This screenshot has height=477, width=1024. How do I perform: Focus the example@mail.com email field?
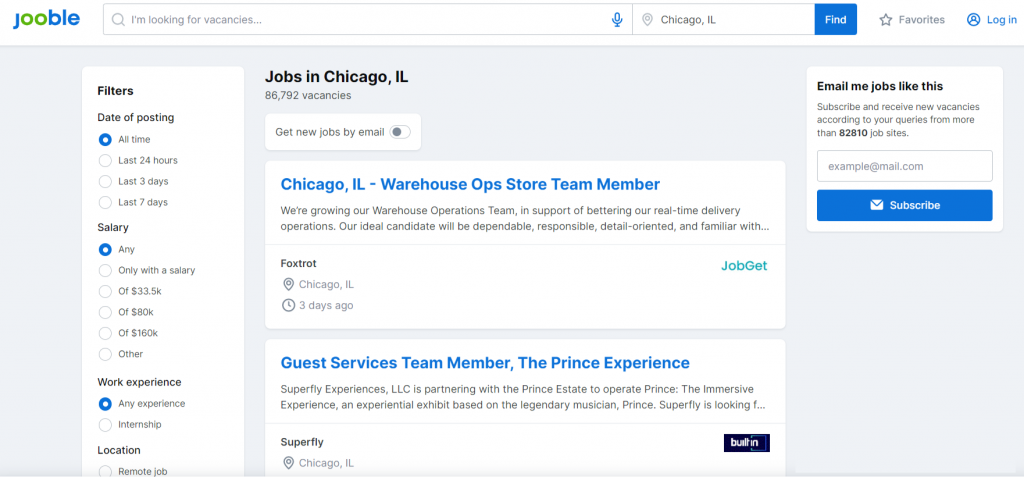tap(904, 166)
